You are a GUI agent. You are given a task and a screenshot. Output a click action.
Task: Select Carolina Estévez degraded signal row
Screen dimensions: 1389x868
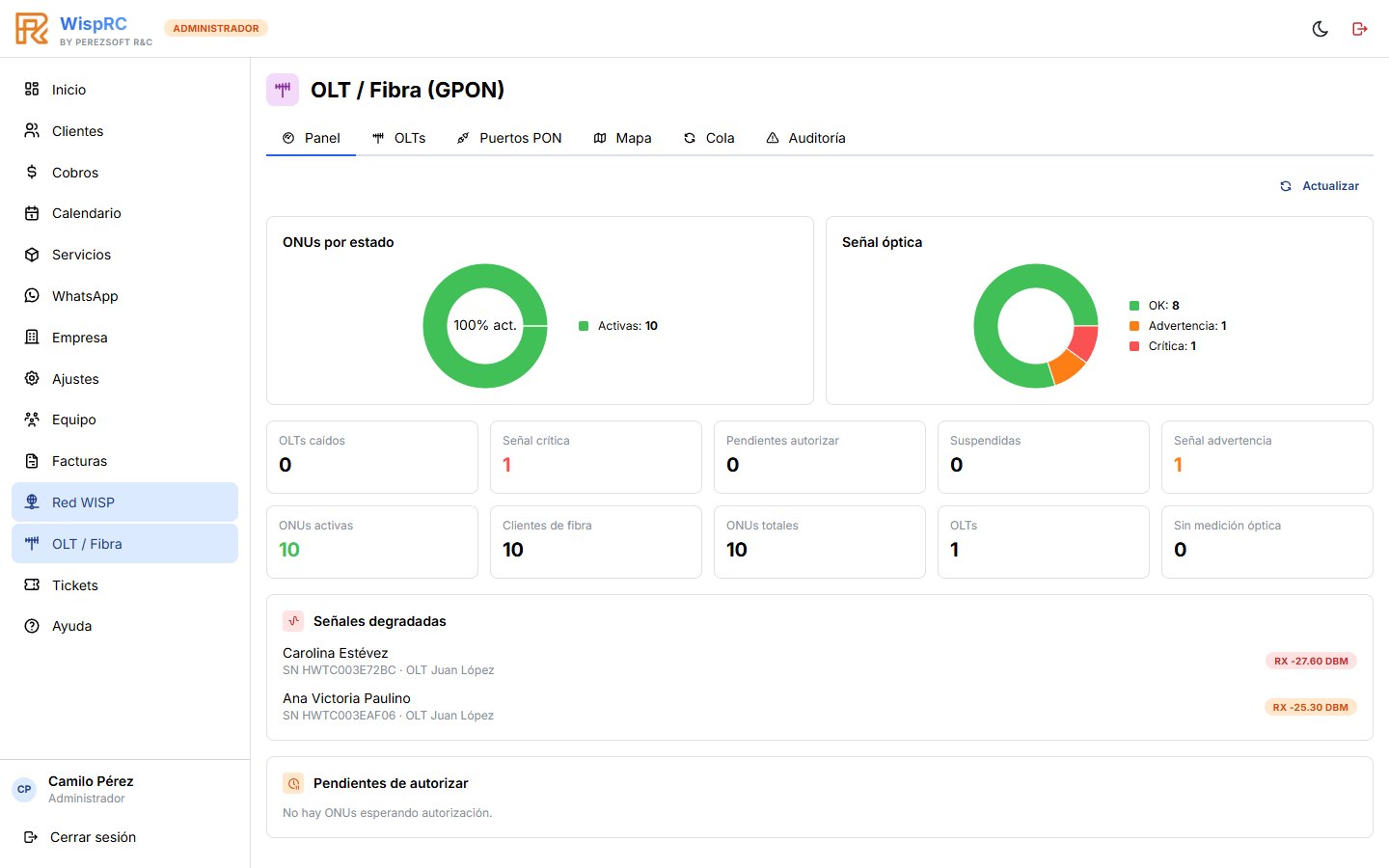click(x=820, y=661)
